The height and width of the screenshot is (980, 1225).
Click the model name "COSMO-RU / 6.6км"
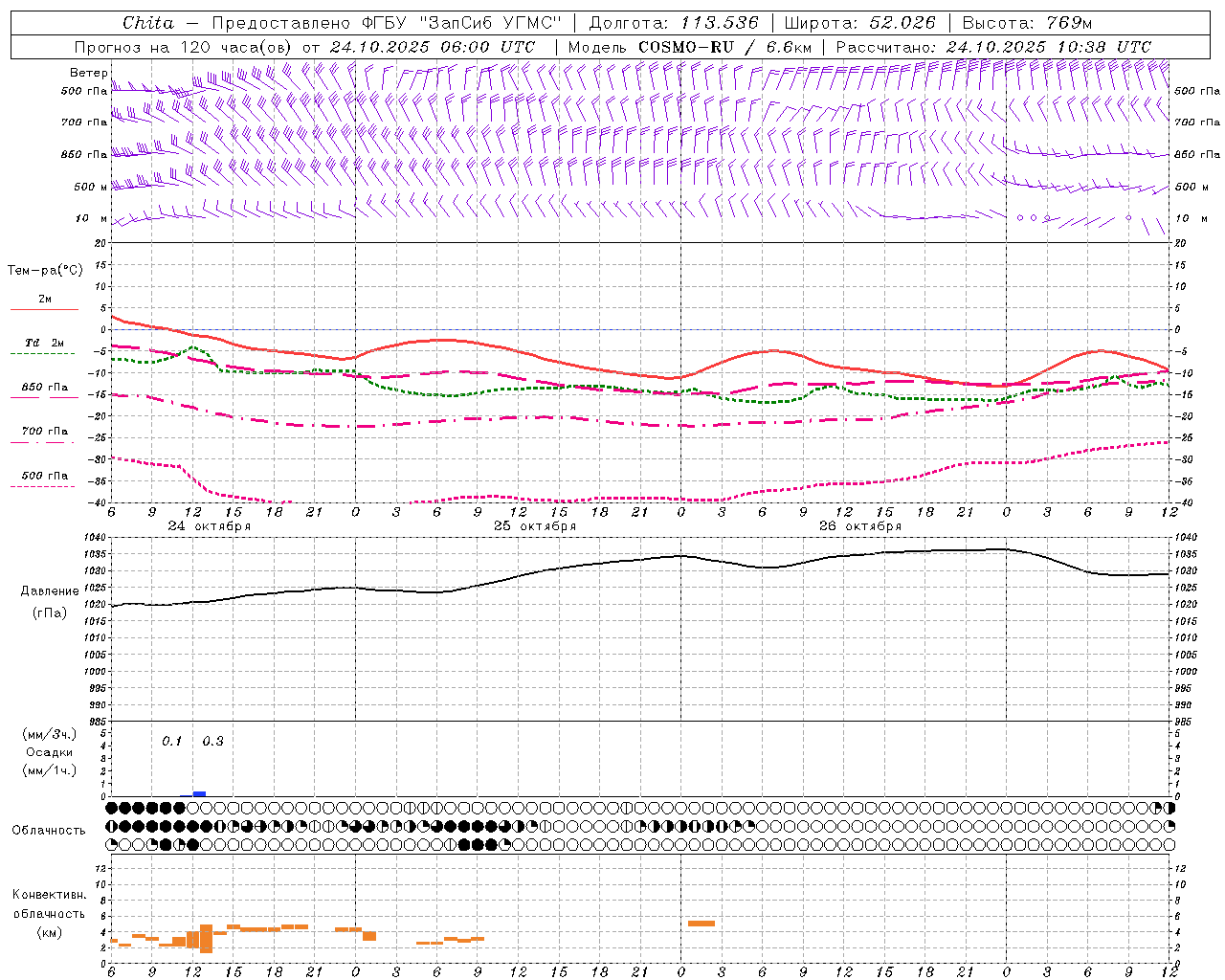725,47
